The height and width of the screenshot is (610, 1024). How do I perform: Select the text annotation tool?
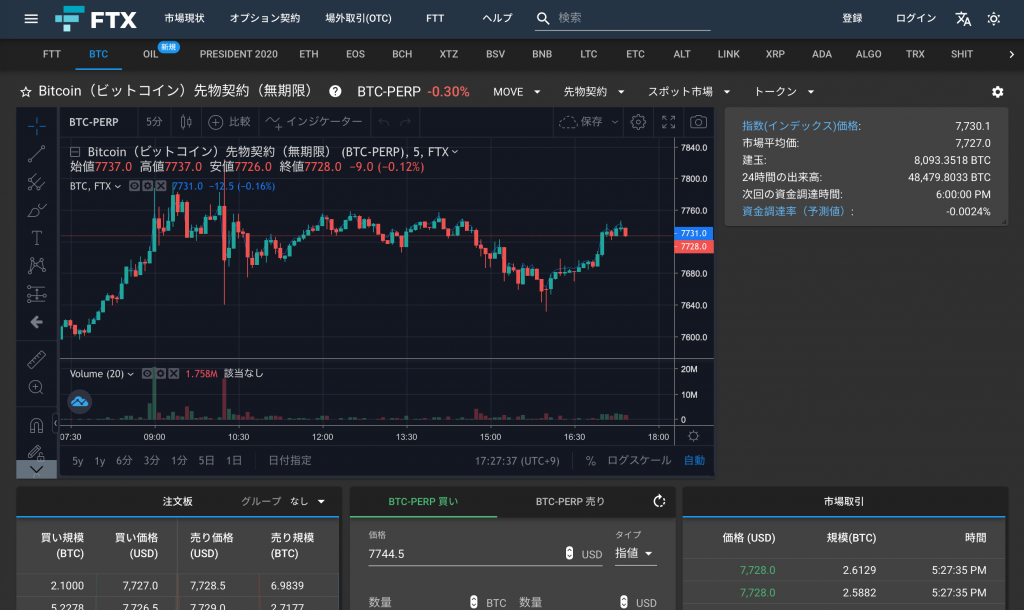[37, 238]
